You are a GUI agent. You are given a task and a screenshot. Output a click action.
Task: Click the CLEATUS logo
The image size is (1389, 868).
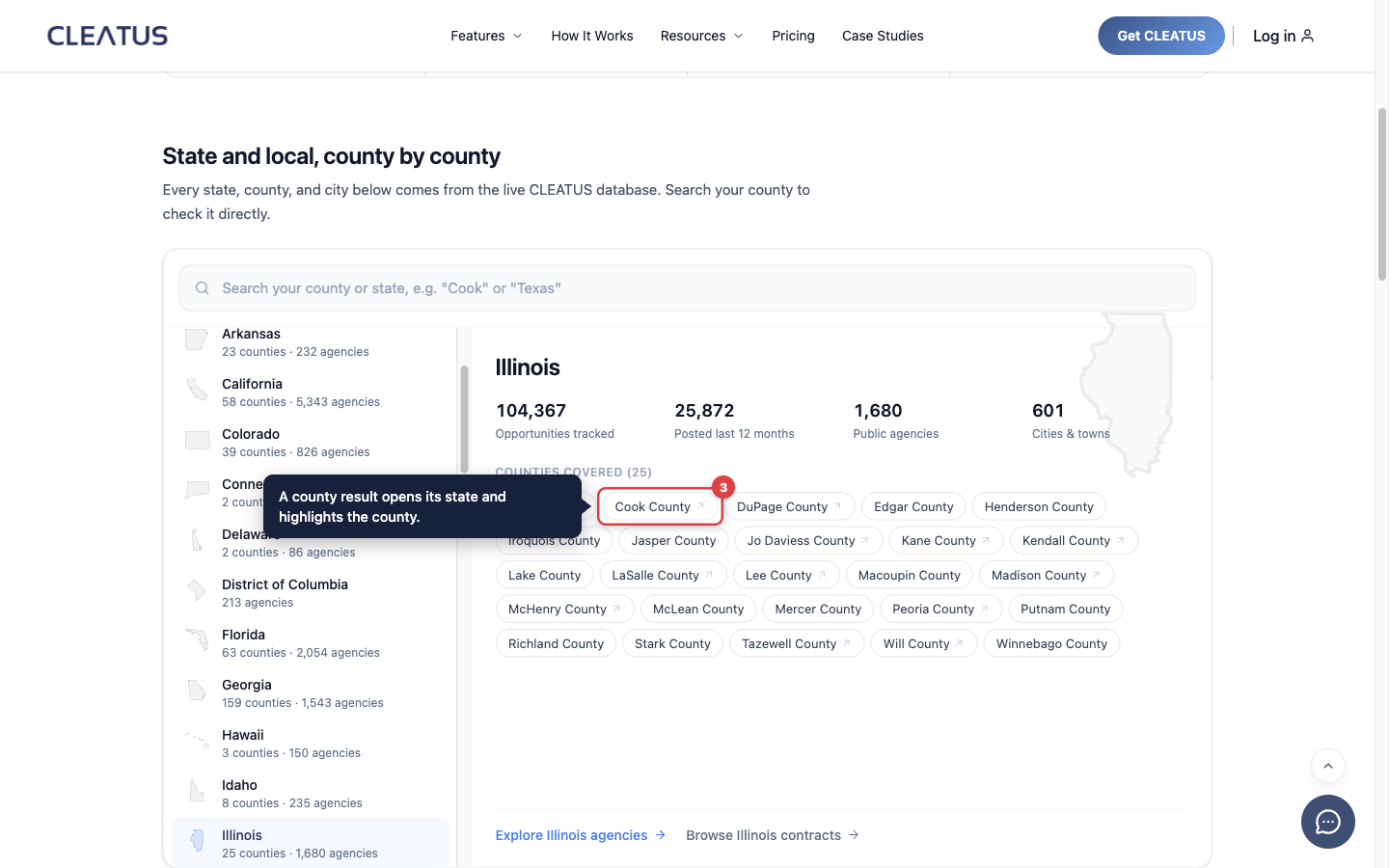coord(108,36)
